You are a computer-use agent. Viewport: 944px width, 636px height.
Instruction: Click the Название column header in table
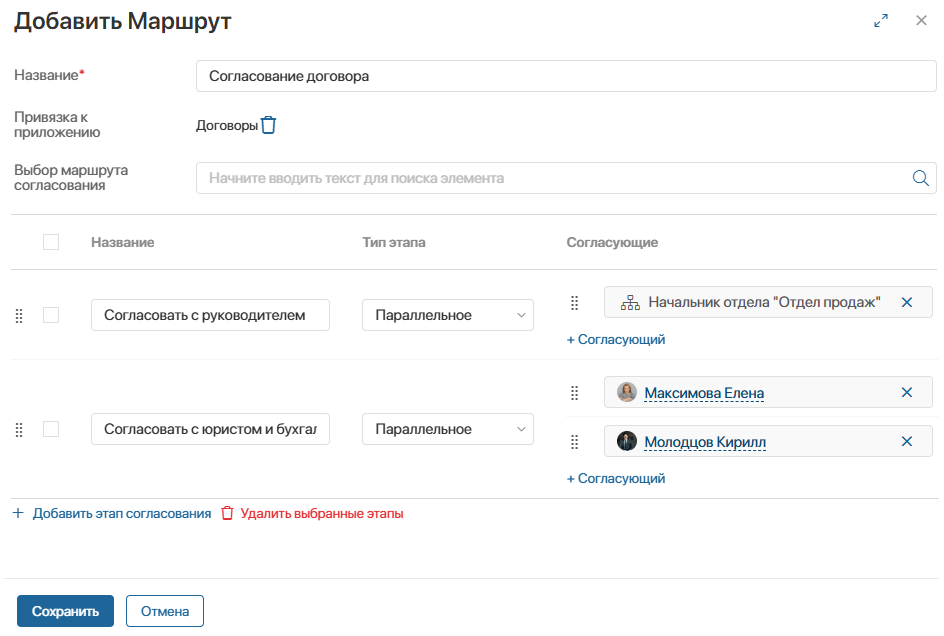(123, 242)
